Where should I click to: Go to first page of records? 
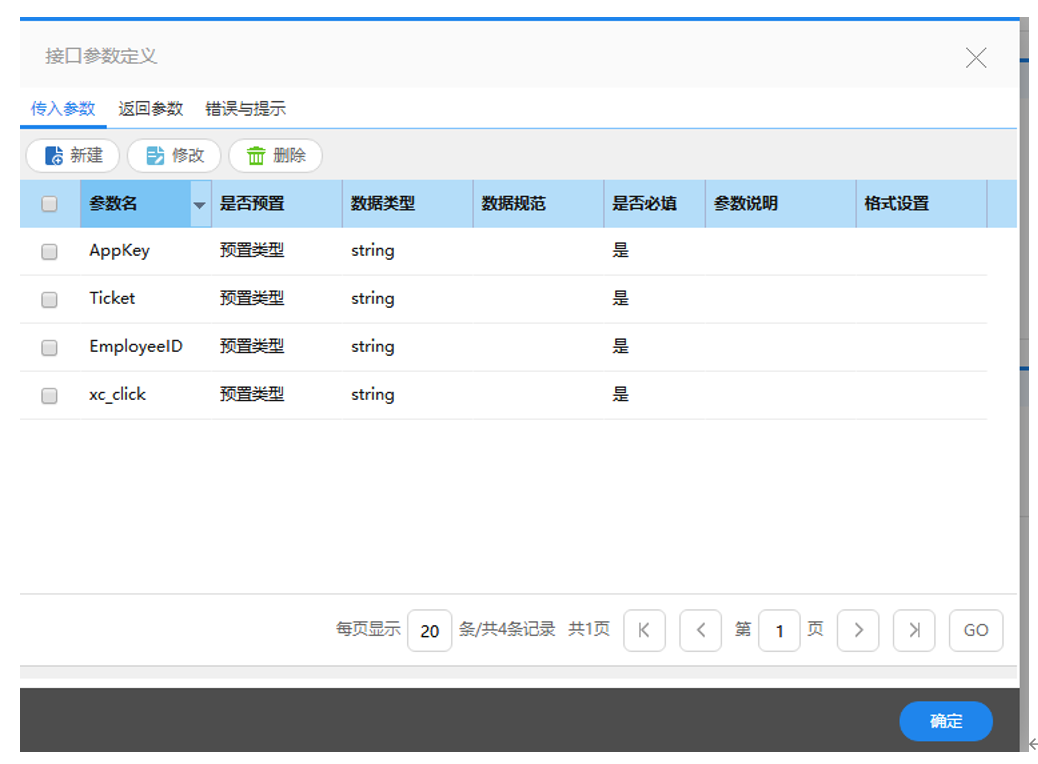644,630
